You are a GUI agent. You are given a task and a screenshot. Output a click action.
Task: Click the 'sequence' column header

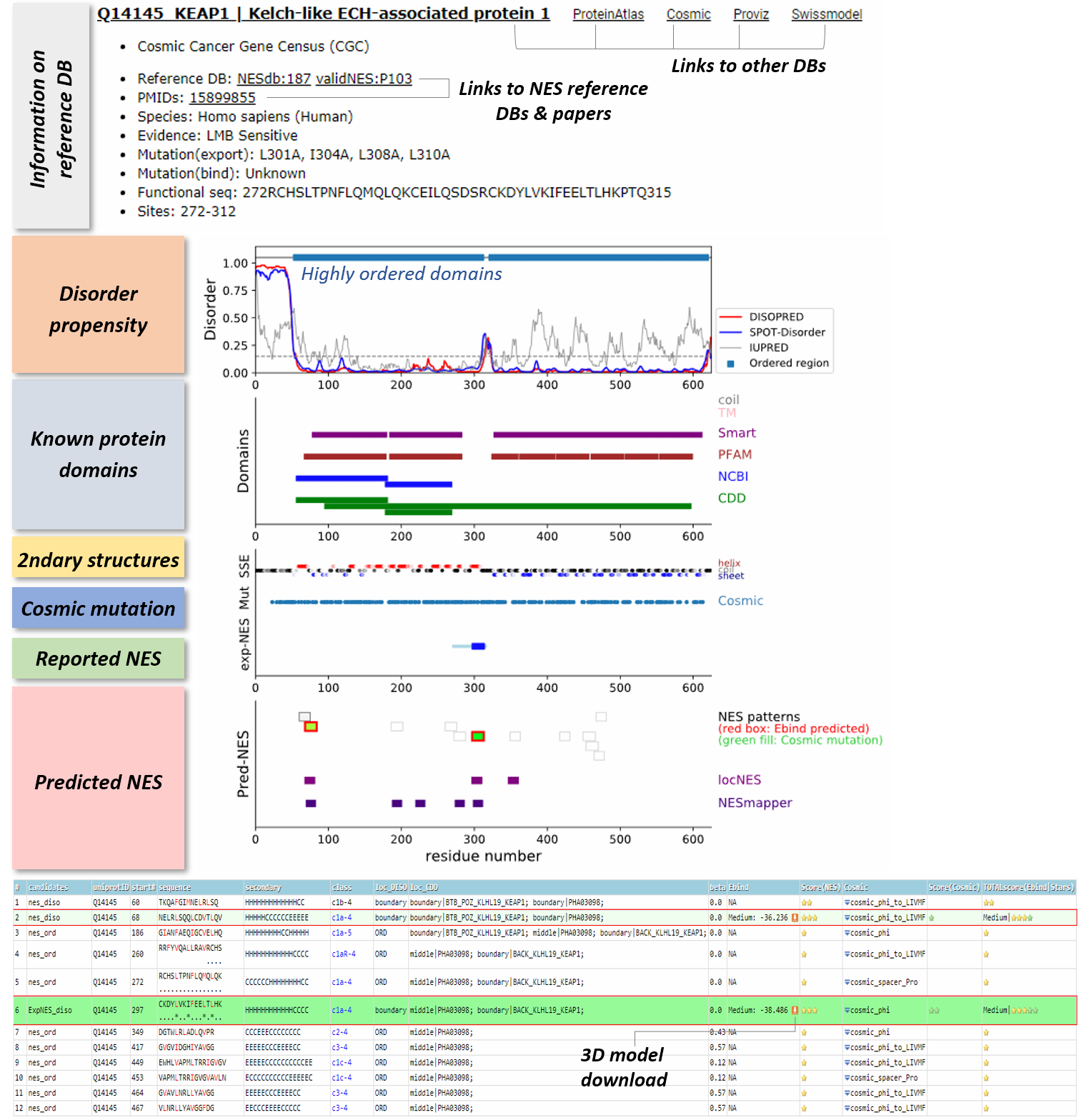(x=175, y=887)
